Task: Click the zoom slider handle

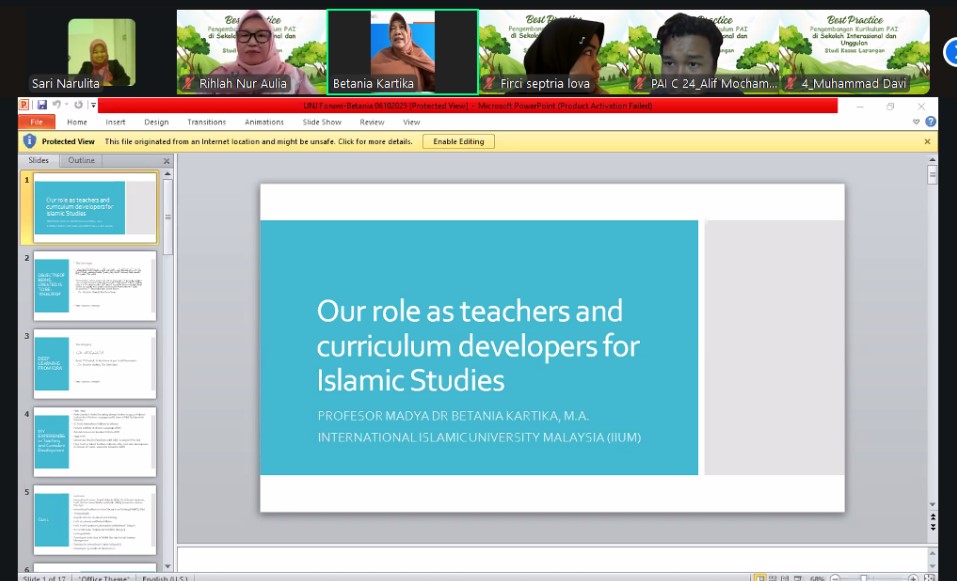Action: pos(863,578)
